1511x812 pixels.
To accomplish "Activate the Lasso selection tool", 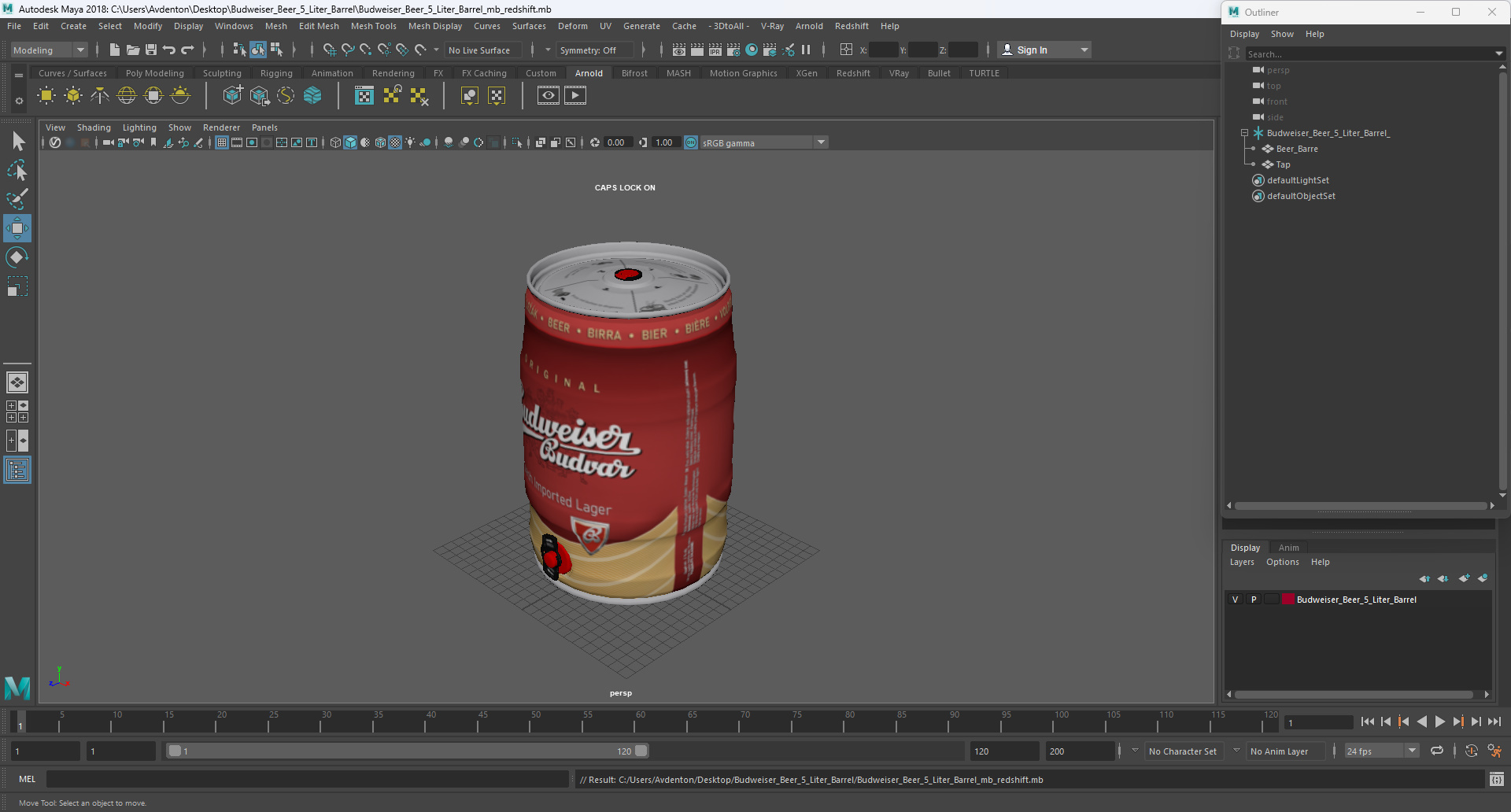I will pos(17,170).
